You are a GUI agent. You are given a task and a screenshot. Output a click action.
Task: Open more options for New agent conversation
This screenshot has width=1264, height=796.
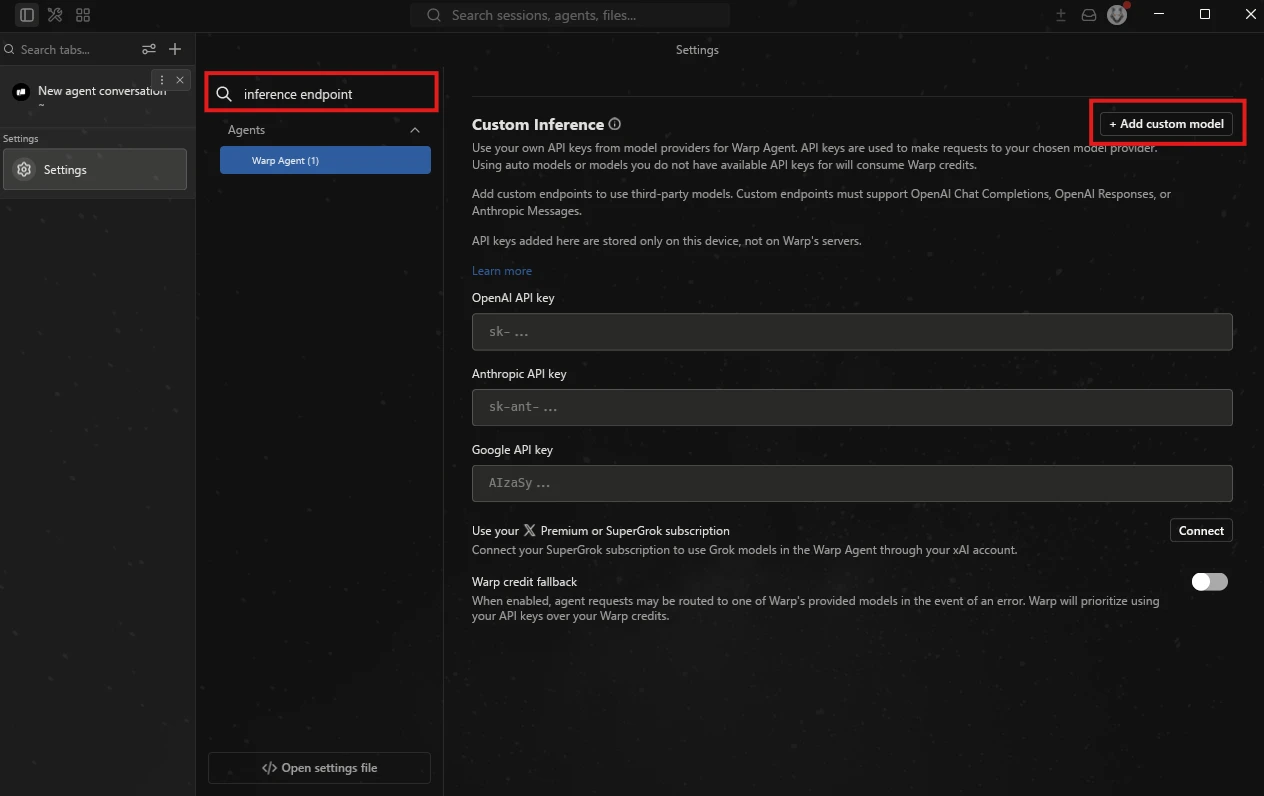pos(162,80)
